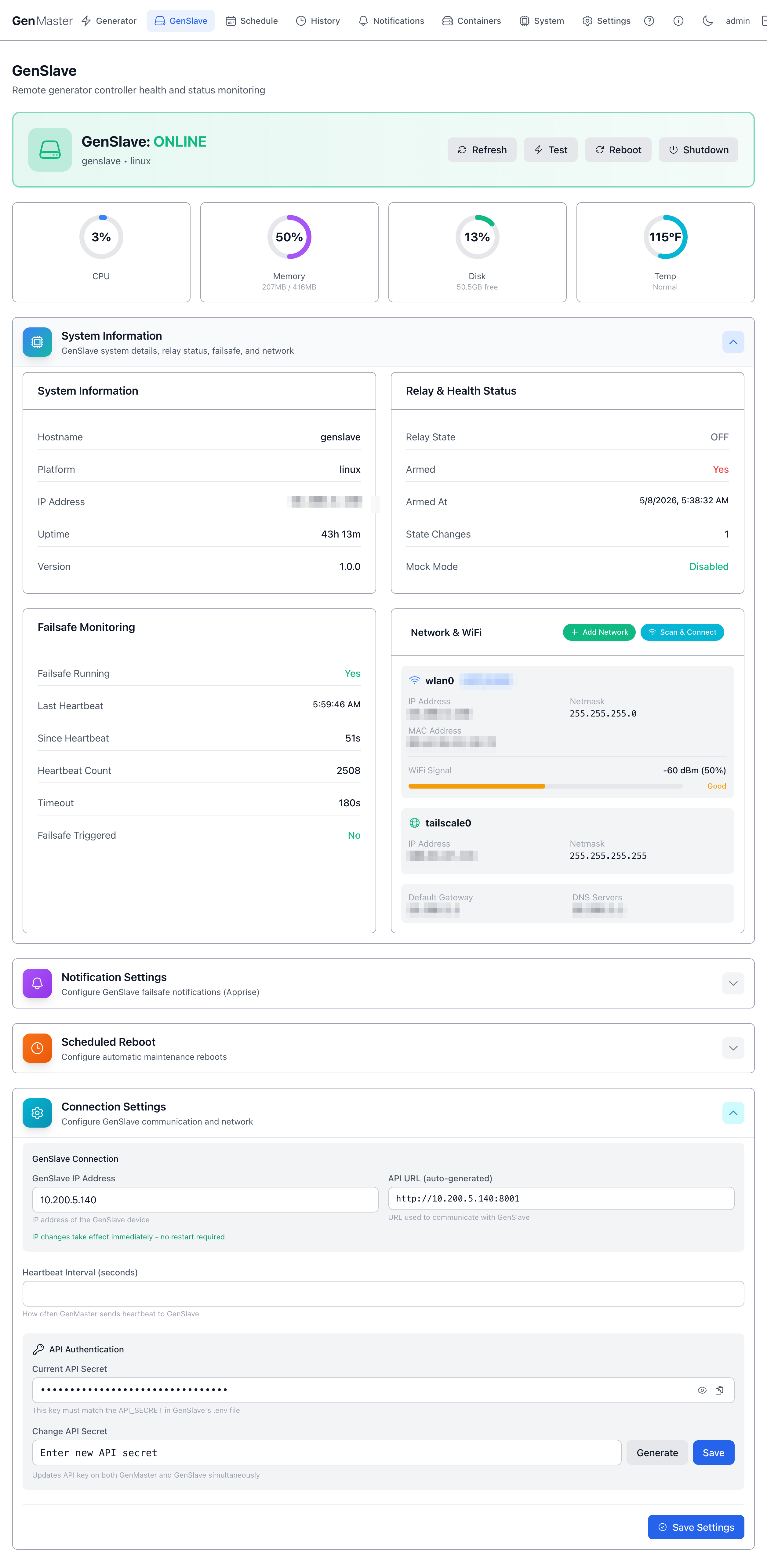The image size is (767, 1568).
Task: Click the ONLINE status text
Action: pyautogui.click(x=180, y=141)
